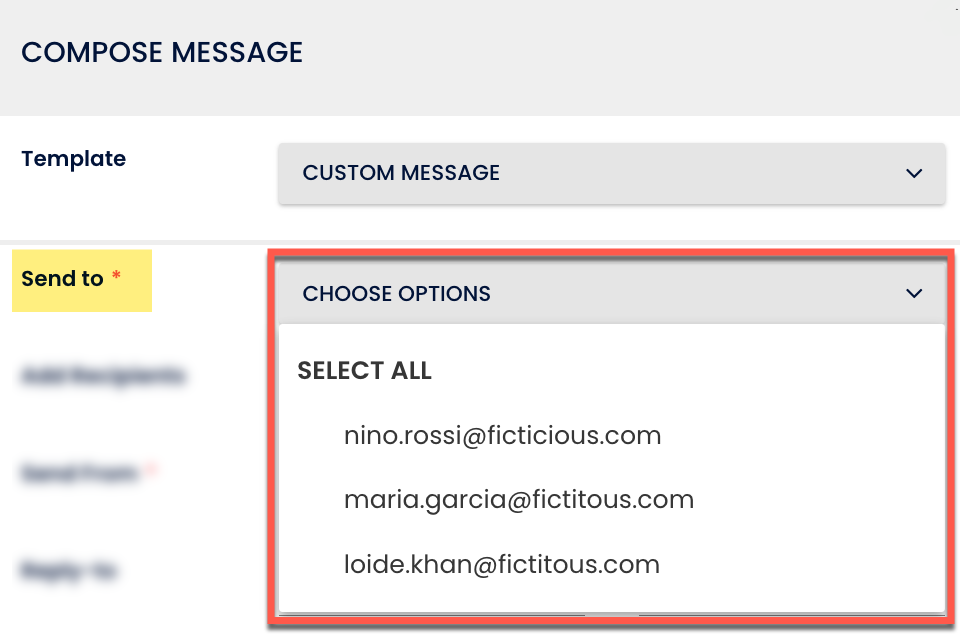This screenshot has height=642, width=960.
Task: Click the blurred Add Recipients label
Action: (102, 376)
